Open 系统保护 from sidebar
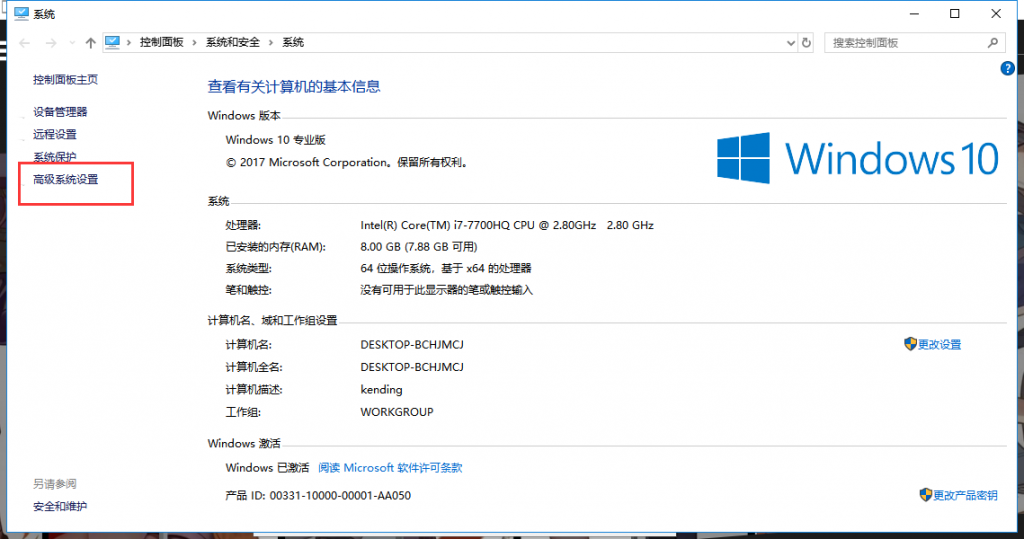Screen dimensions: 1024x539 click(55, 157)
